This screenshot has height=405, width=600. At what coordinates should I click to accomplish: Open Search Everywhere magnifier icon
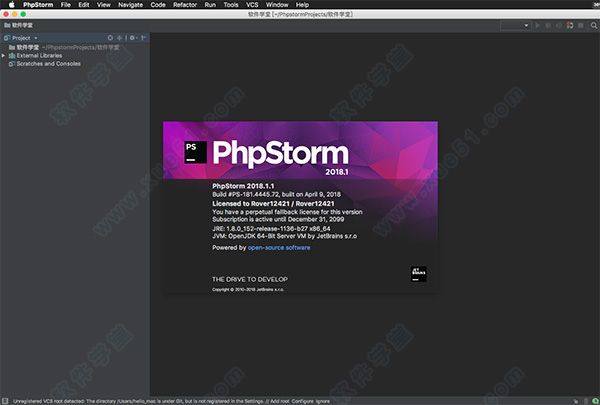(x=594, y=25)
